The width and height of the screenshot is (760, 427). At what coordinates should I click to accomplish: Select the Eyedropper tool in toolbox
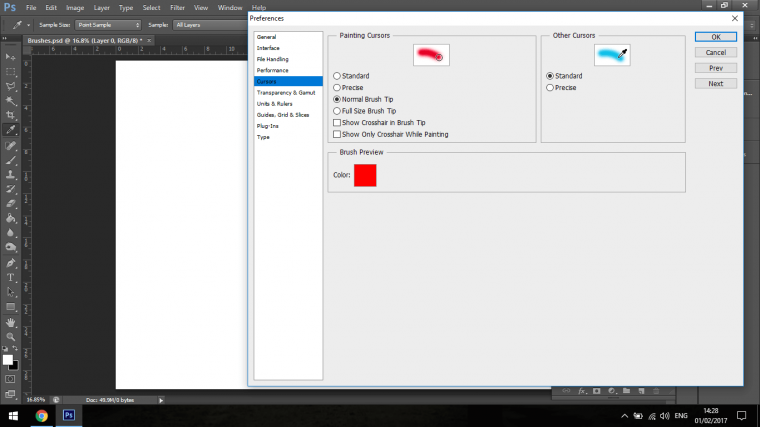pyautogui.click(x=10, y=130)
